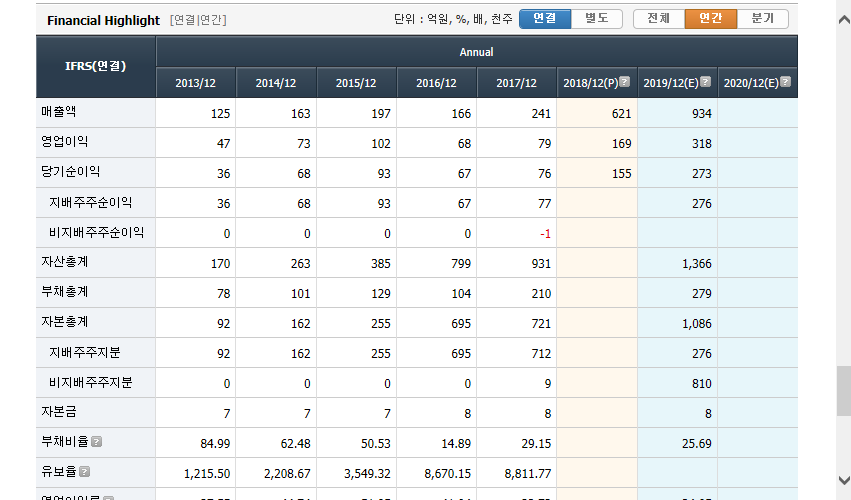Click 자산총계 value 1,366
The height and width of the screenshot is (500, 851).
pos(697,263)
